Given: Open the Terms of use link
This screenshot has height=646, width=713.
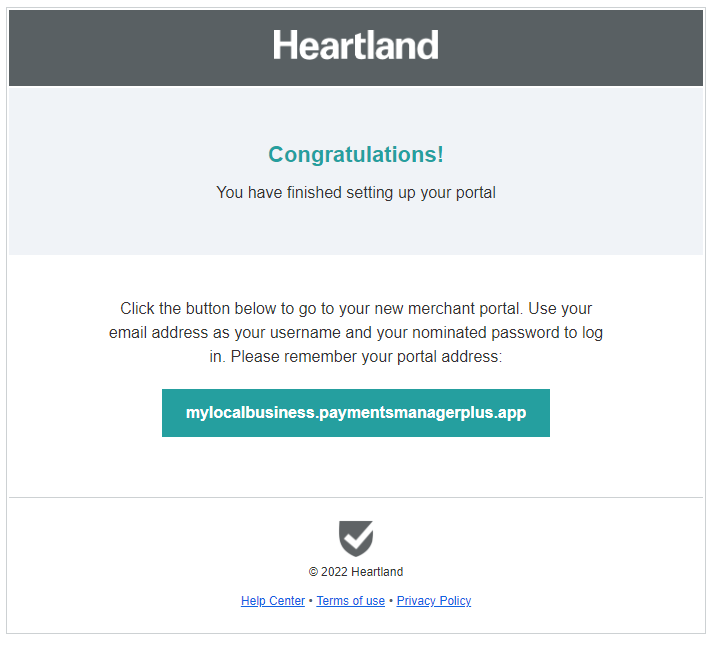Looking at the screenshot, I should tap(350, 601).
